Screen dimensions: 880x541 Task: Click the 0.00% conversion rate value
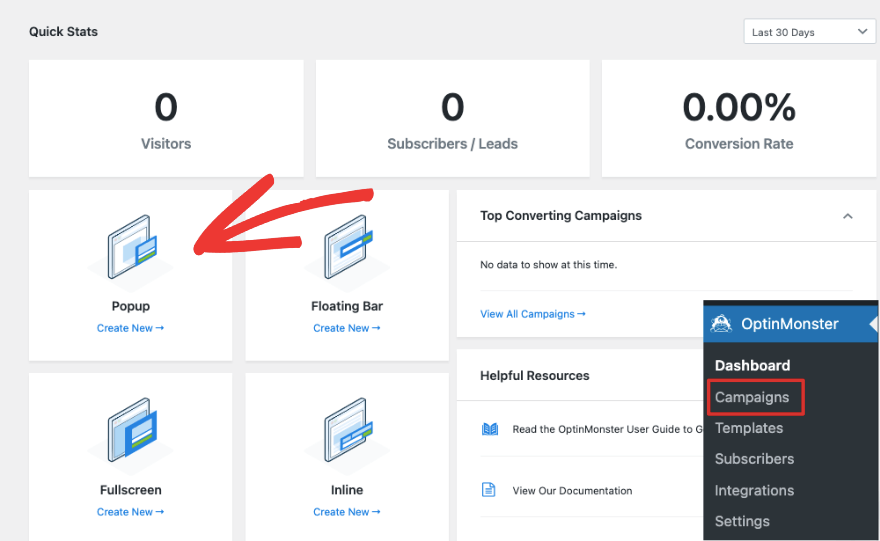pyautogui.click(x=739, y=107)
